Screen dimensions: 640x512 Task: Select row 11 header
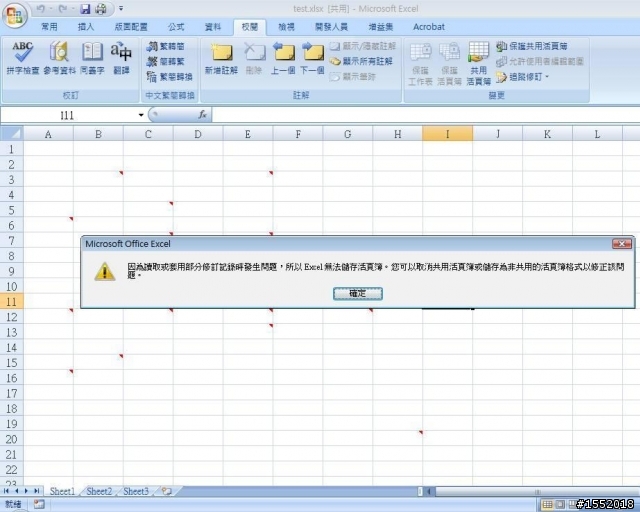(12, 301)
